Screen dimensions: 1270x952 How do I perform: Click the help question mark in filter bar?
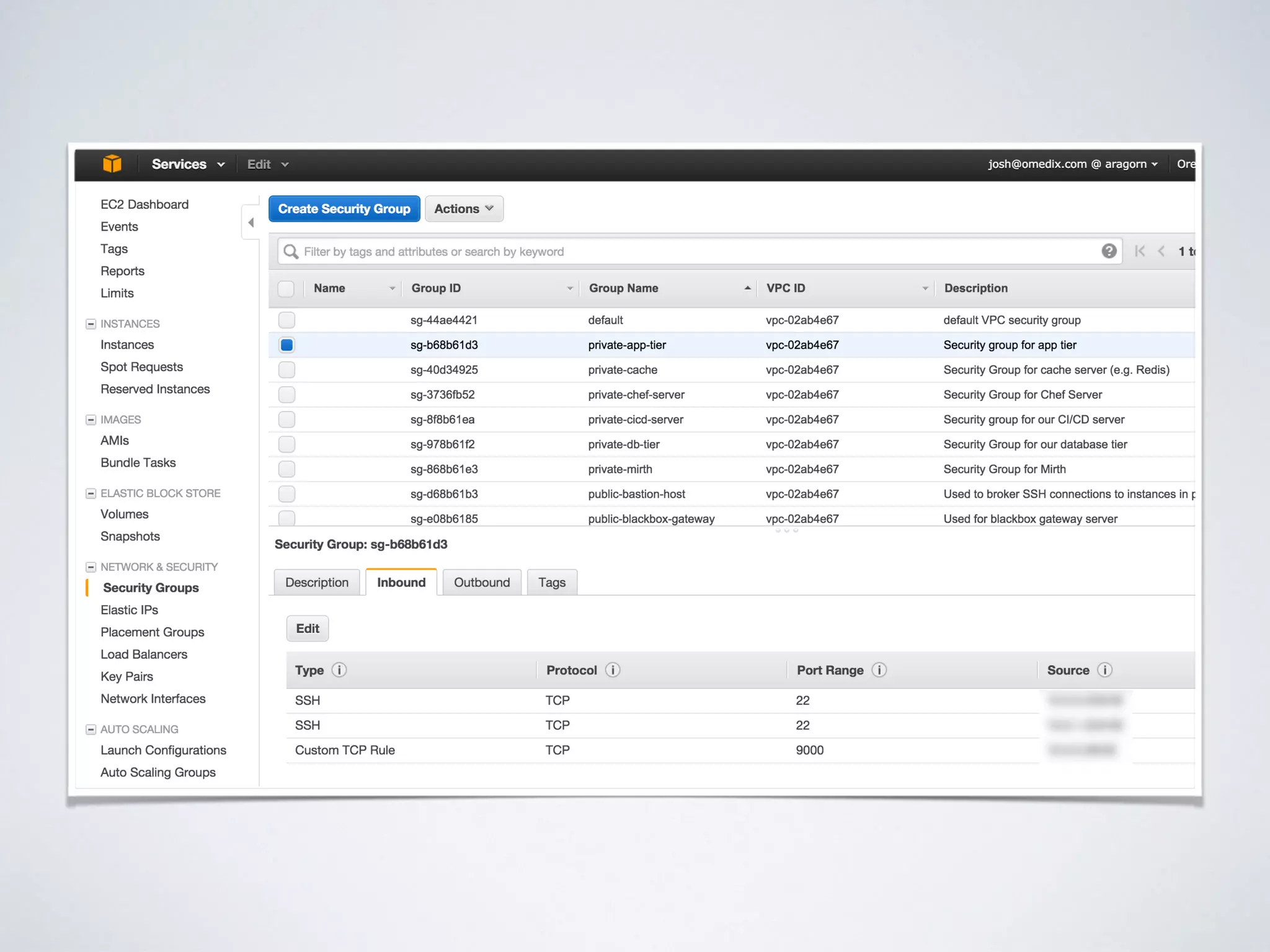click(x=1109, y=251)
